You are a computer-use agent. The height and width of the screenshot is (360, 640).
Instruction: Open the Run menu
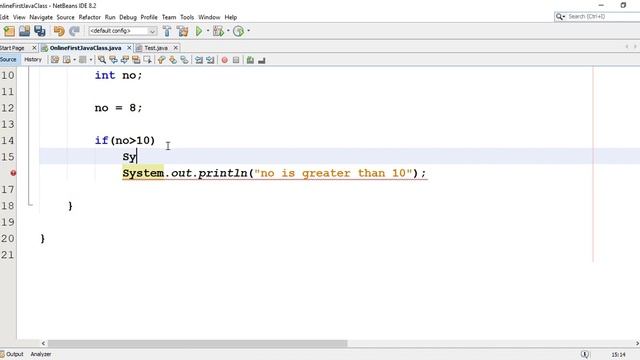(x=110, y=17)
